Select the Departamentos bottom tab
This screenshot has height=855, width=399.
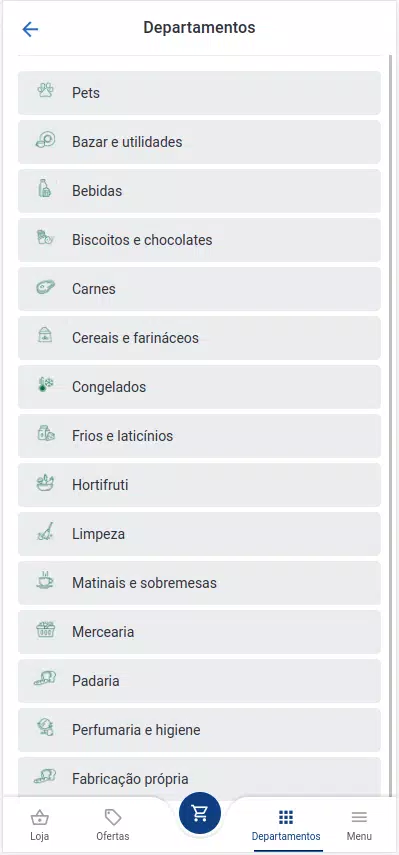click(286, 826)
